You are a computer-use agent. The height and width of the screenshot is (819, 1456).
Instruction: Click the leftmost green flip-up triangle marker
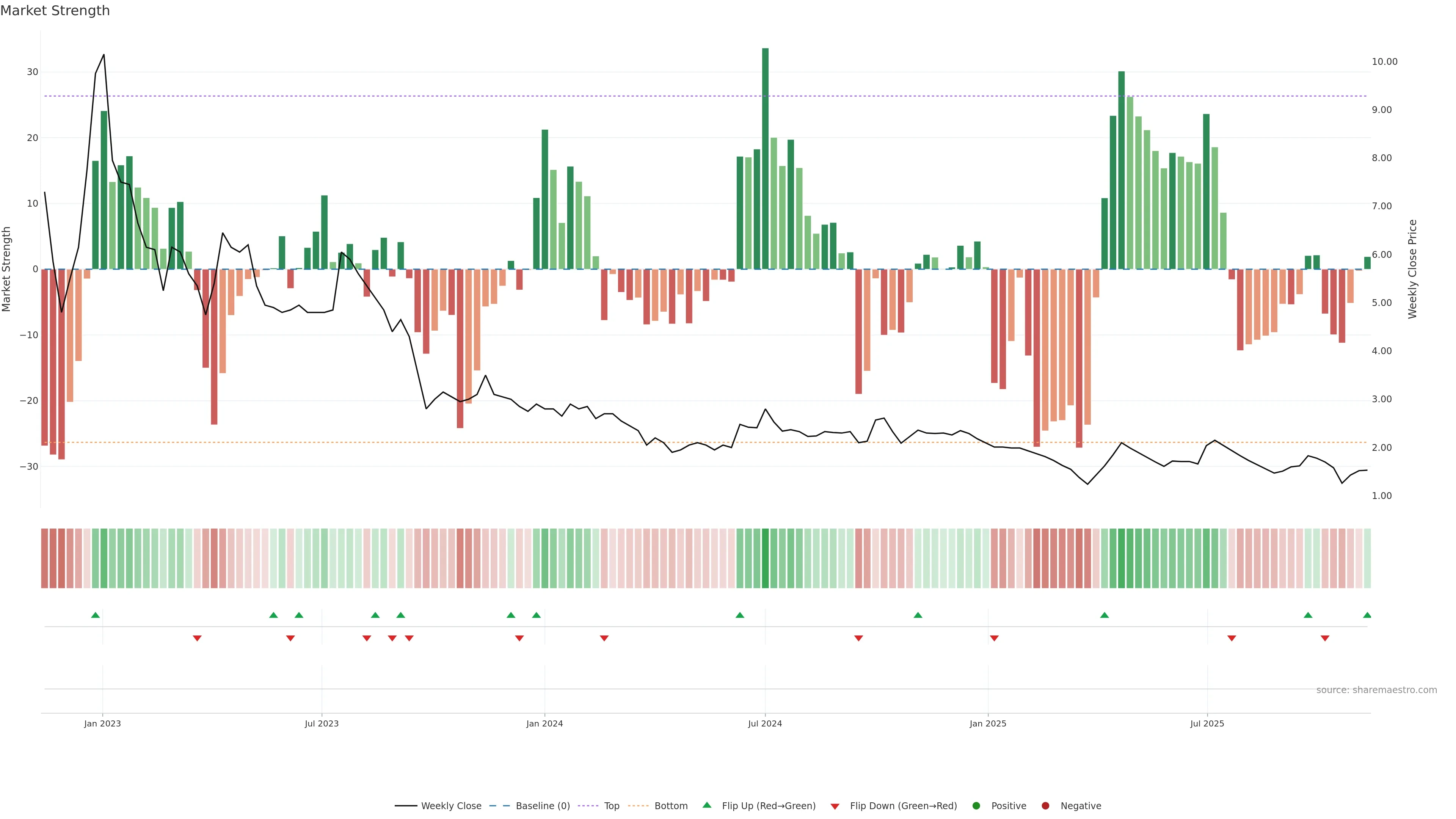[96, 615]
